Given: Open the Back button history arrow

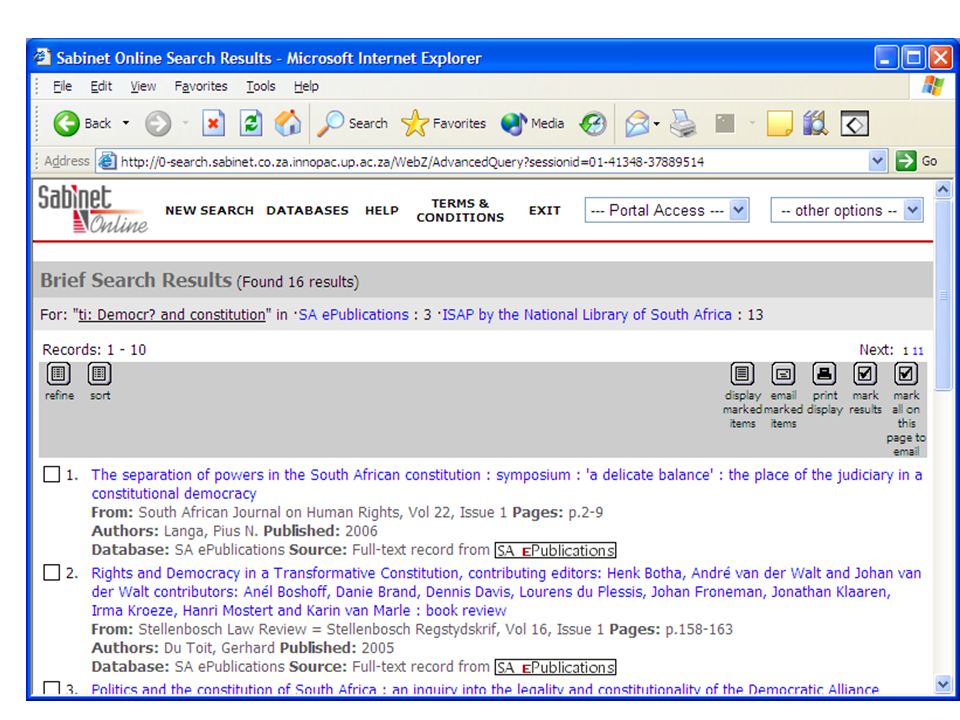Looking at the screenshot, I should click(126, 123).
